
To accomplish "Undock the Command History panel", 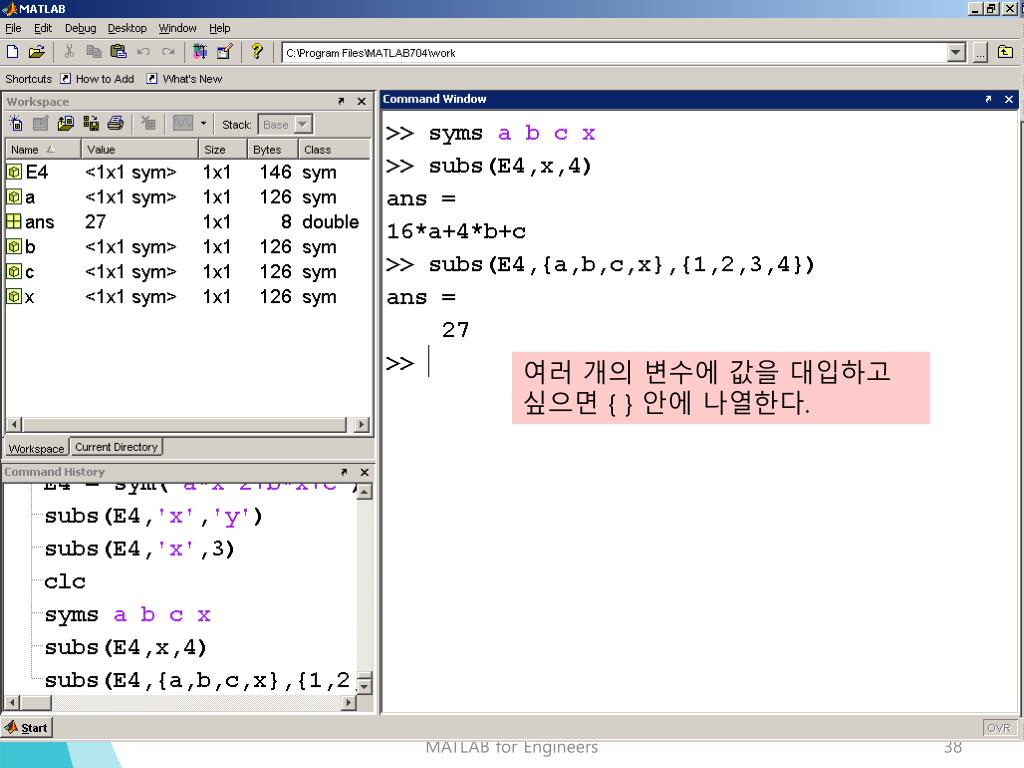I will [344, 472].
